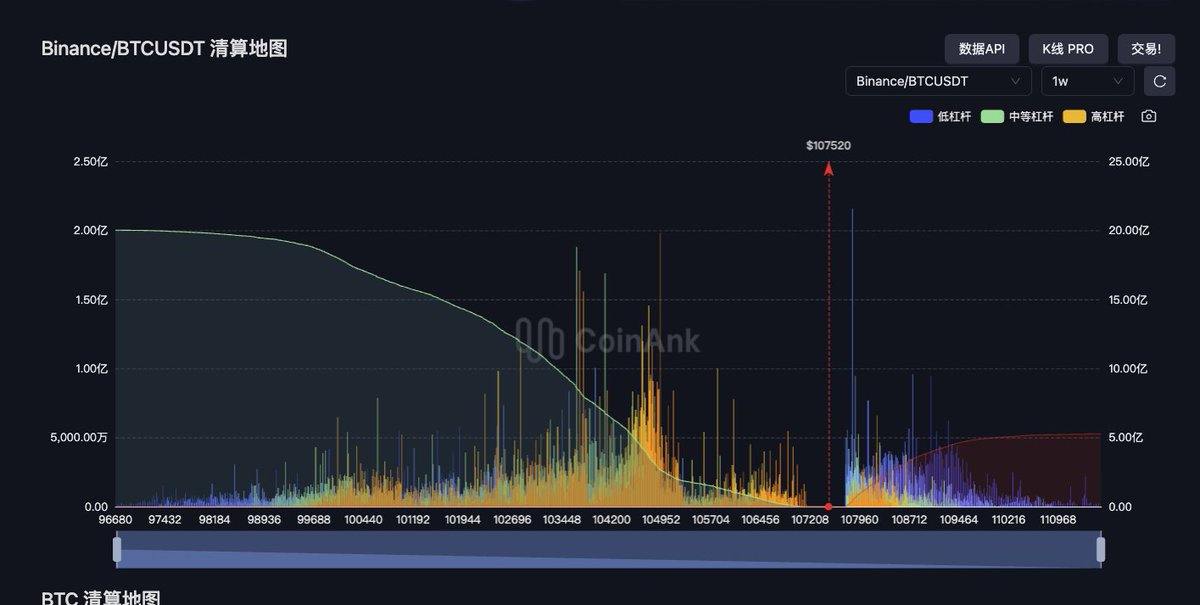Click x-axis label 97432
Viewport: 1200px width, 605px height.
coord(165,520)
